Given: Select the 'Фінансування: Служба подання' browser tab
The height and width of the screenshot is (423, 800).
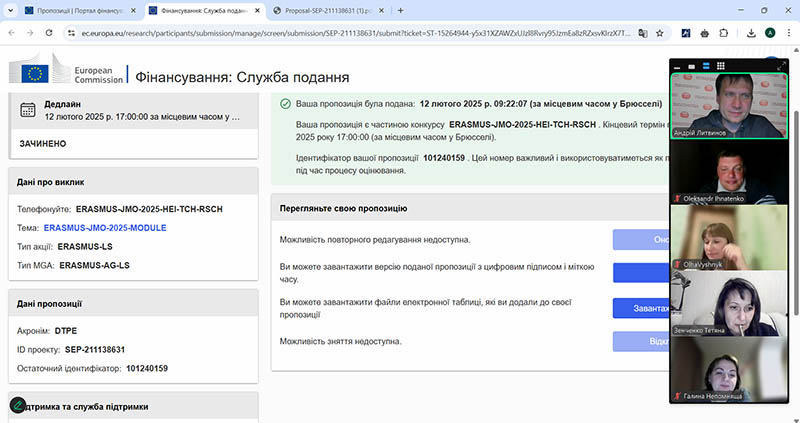Looking at the screenshot, I should tap(205, 10).
